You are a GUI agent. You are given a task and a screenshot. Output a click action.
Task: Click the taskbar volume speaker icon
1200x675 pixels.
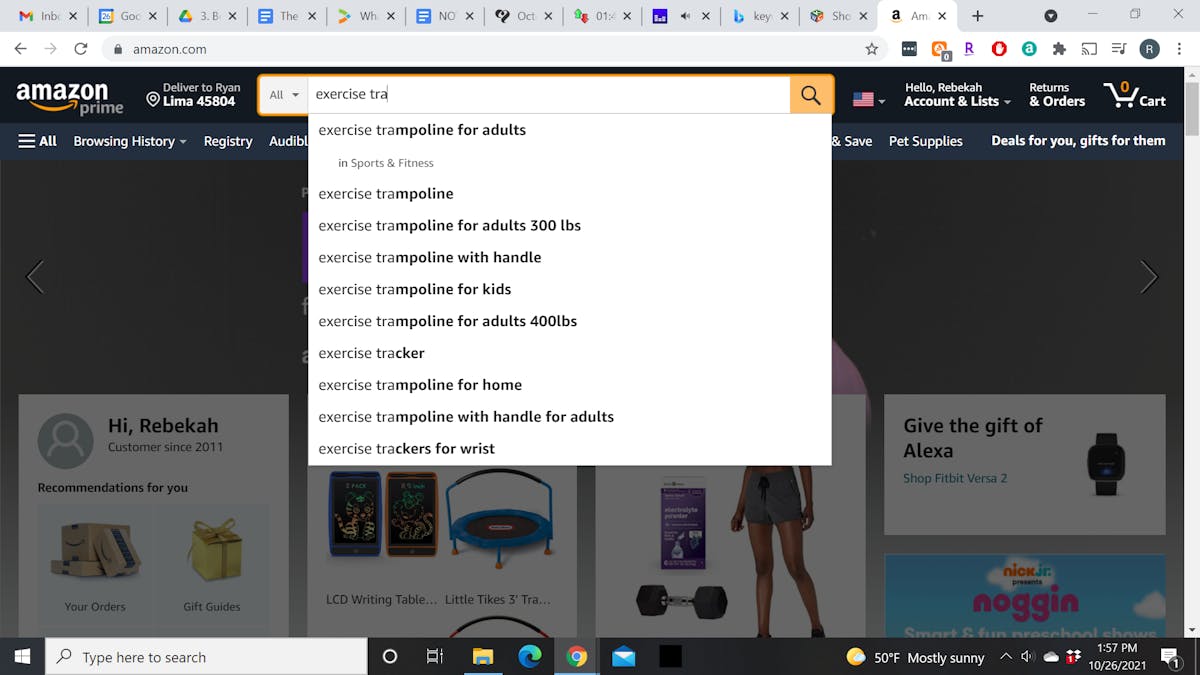(x=1028, y=657)
